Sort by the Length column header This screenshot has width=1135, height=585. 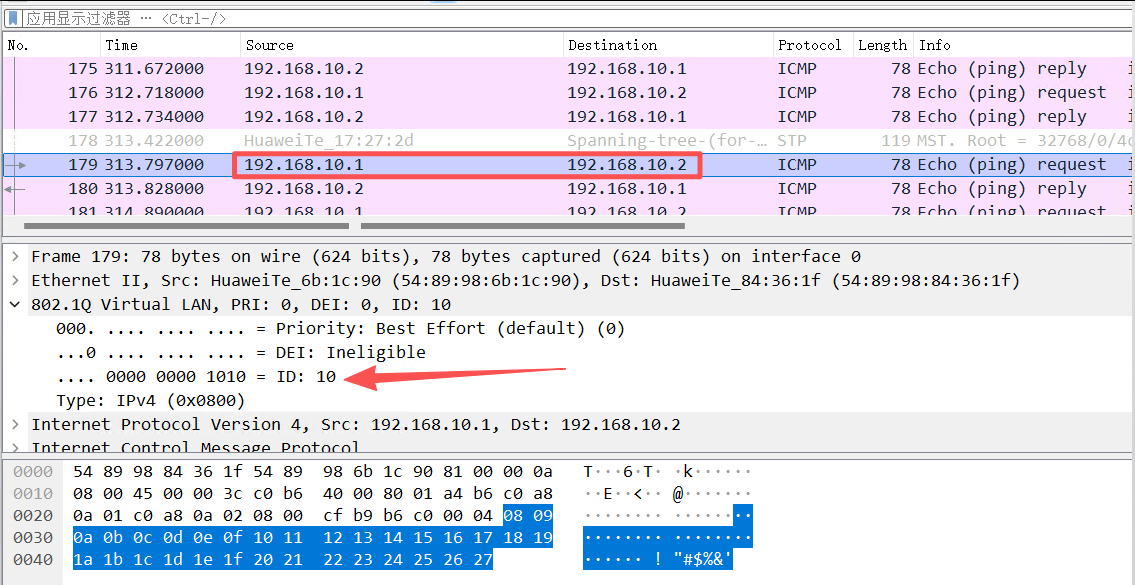click(882, 44)
